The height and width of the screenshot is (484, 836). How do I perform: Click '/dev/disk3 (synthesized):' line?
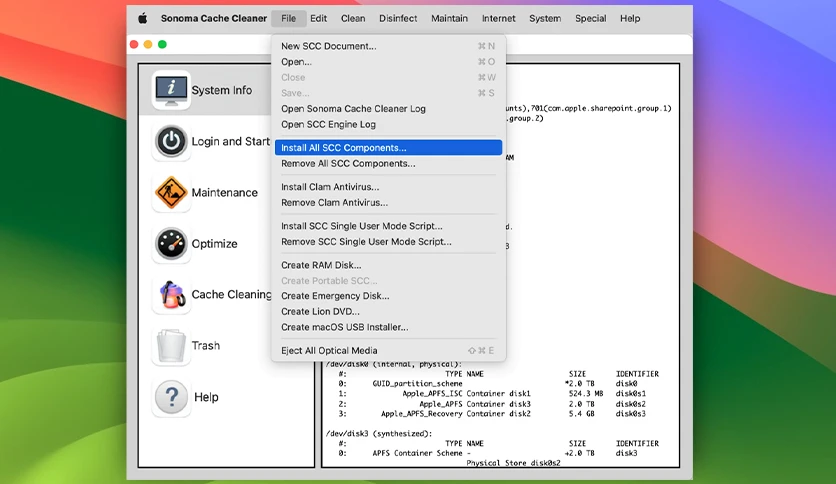pos(379,434)
